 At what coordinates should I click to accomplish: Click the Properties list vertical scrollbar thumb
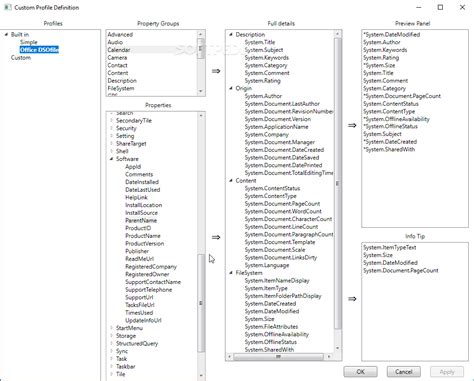click(x=201, y=303)
